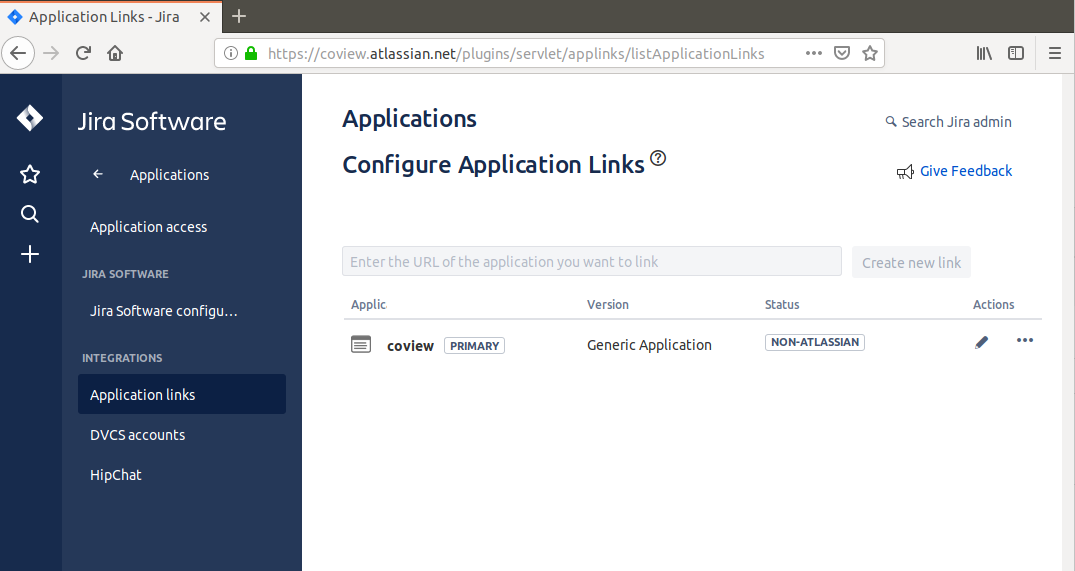
Task: Go back using arrow beside Applications in sidebar
Action: pos(98,174)
